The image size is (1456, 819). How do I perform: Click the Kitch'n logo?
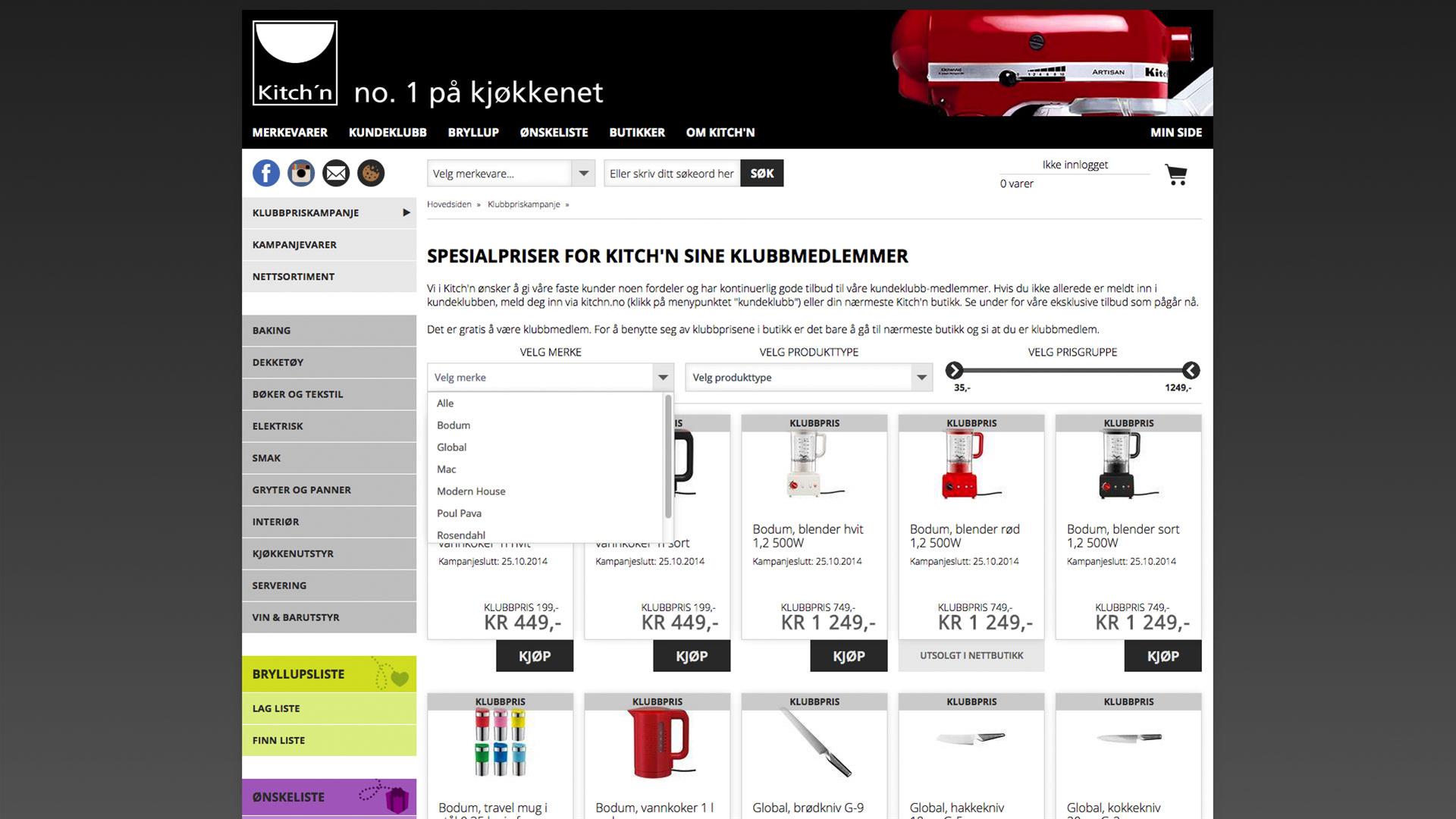[x=295, y=63]
